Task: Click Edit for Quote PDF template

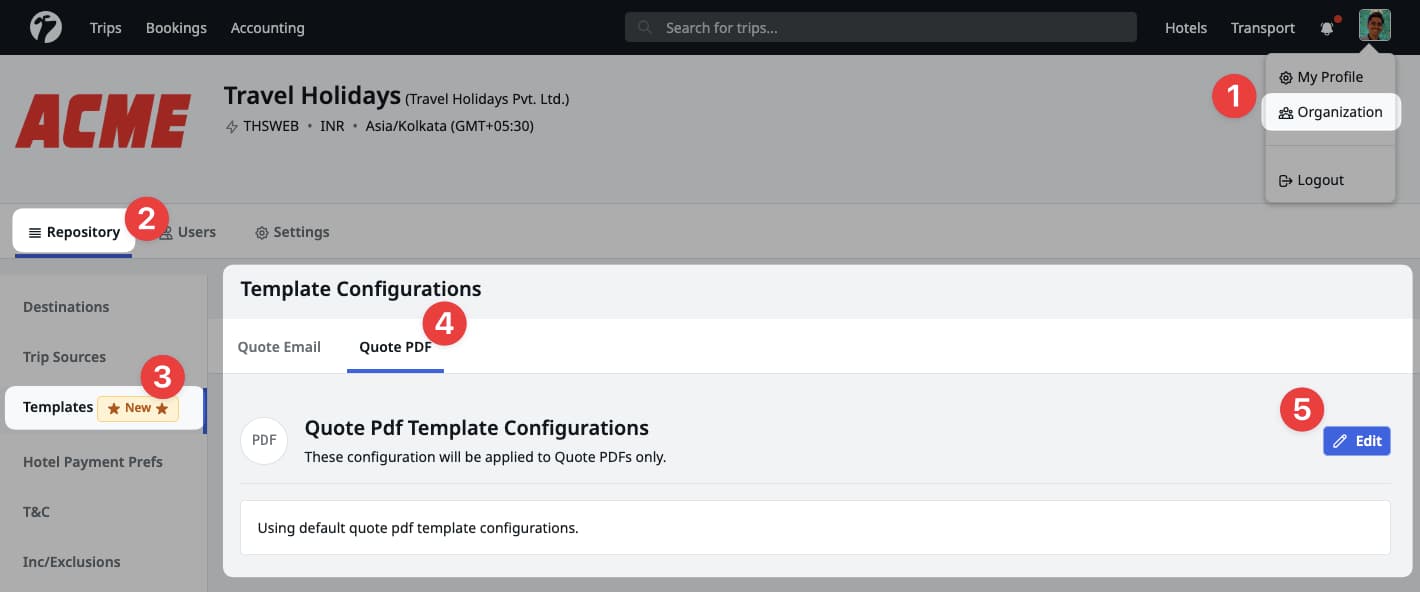Action: 1356,441
